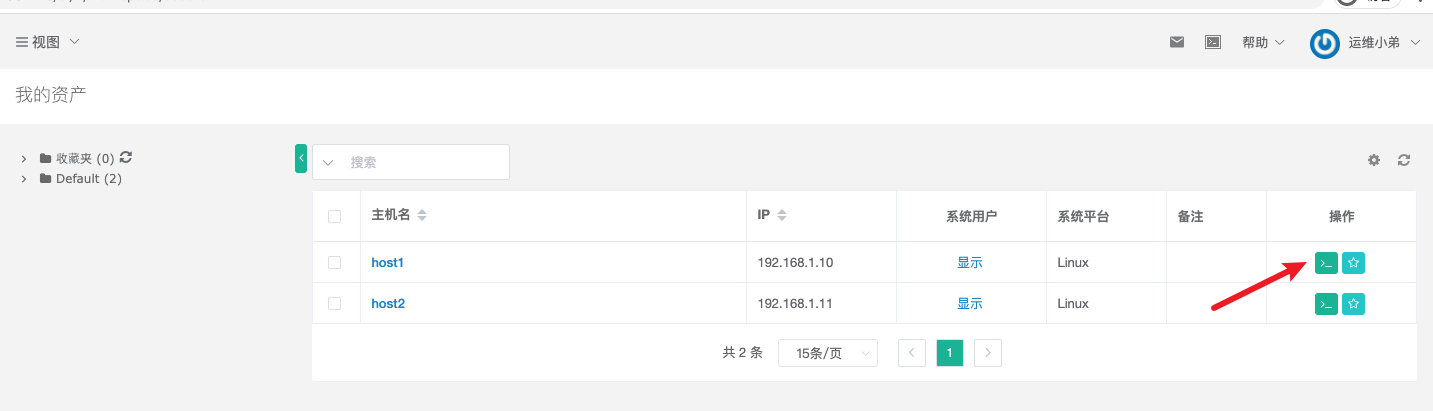Check the host2 row checkbox
Viewport: 1433px width, 411px height.
335,304
